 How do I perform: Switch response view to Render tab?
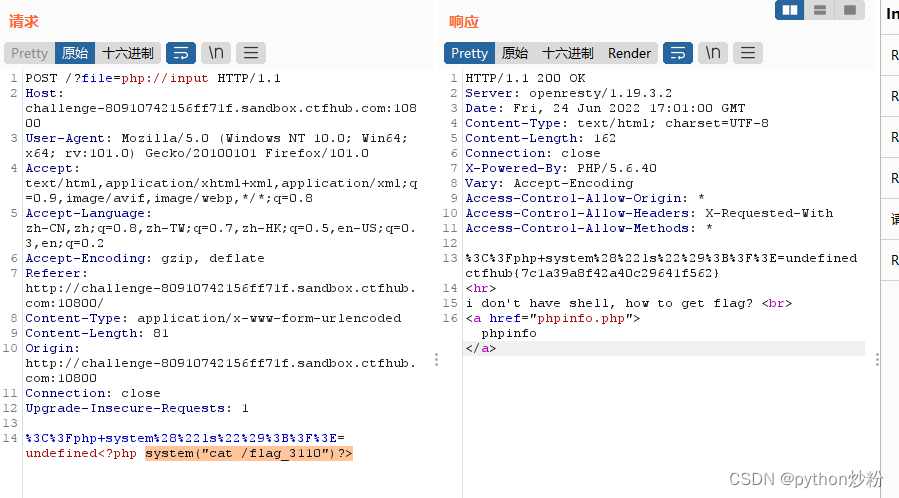629,53
